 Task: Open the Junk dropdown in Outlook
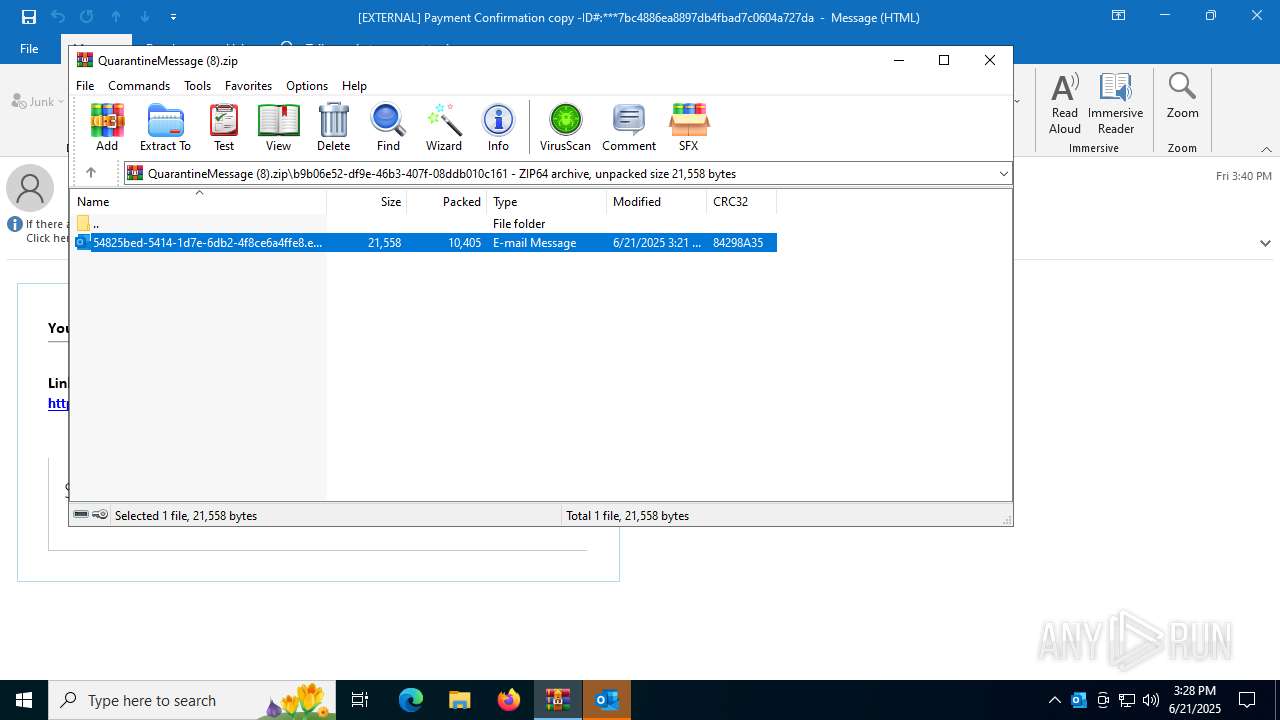[x=38, y=101]
